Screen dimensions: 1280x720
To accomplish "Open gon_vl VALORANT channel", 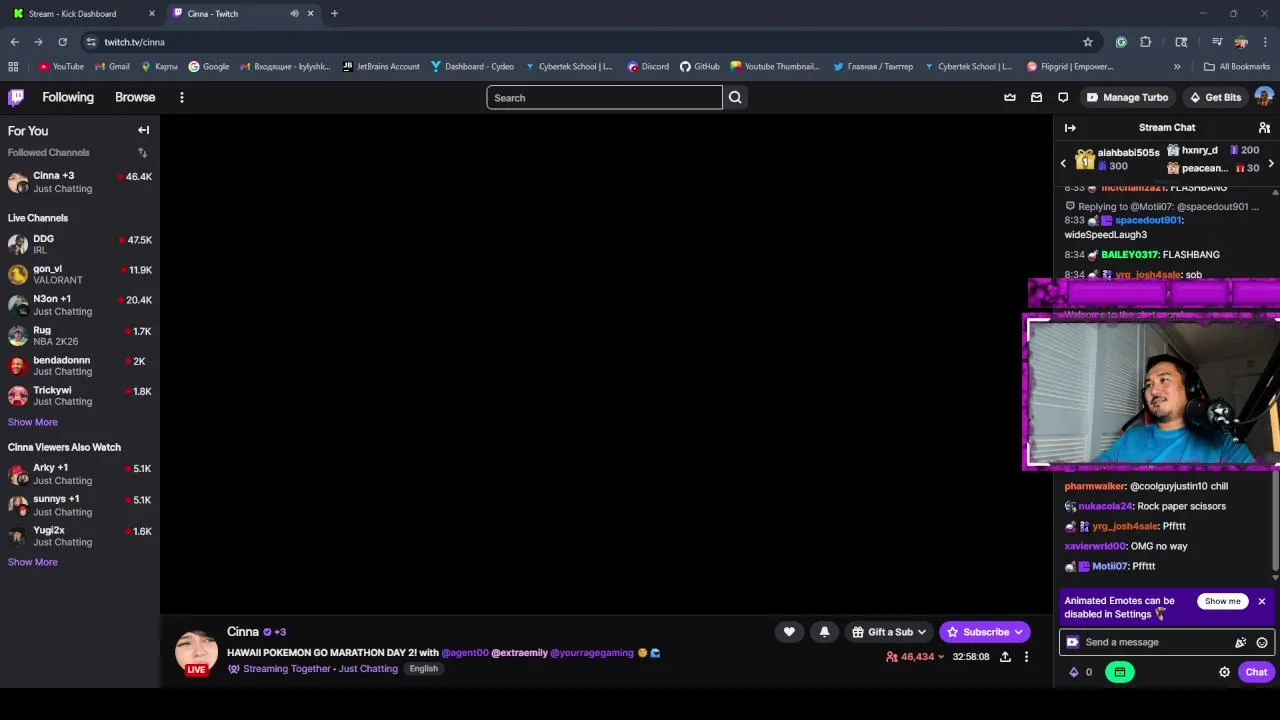I will point(80,274).
